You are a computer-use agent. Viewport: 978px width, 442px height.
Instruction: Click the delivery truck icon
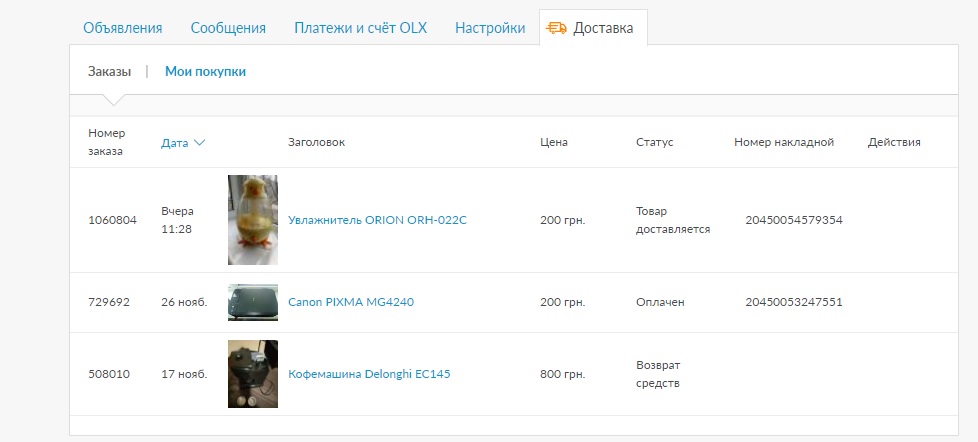558,28
